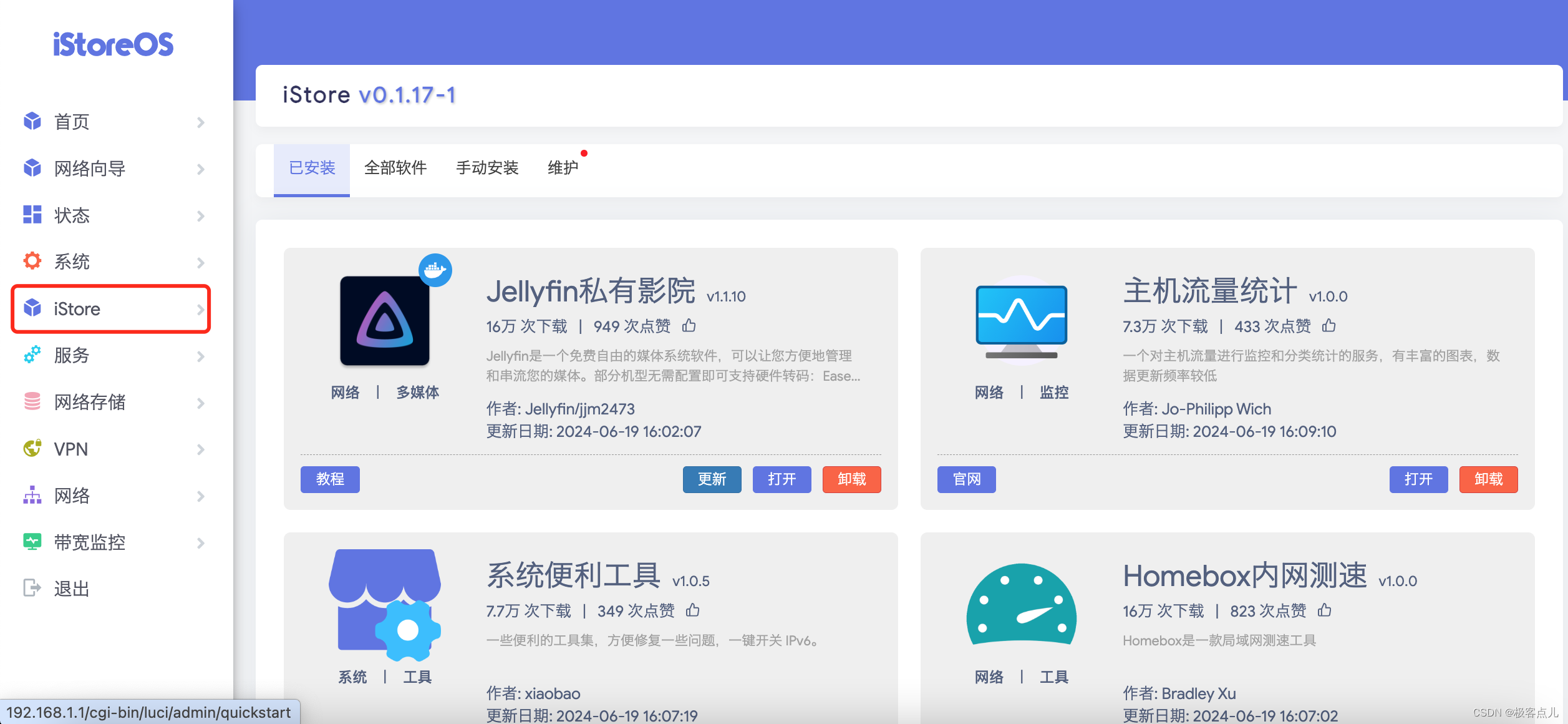Like Jellyfin with the thumbs-up icon
Screen dimensions: 1568x724
(x=689, y=325)
